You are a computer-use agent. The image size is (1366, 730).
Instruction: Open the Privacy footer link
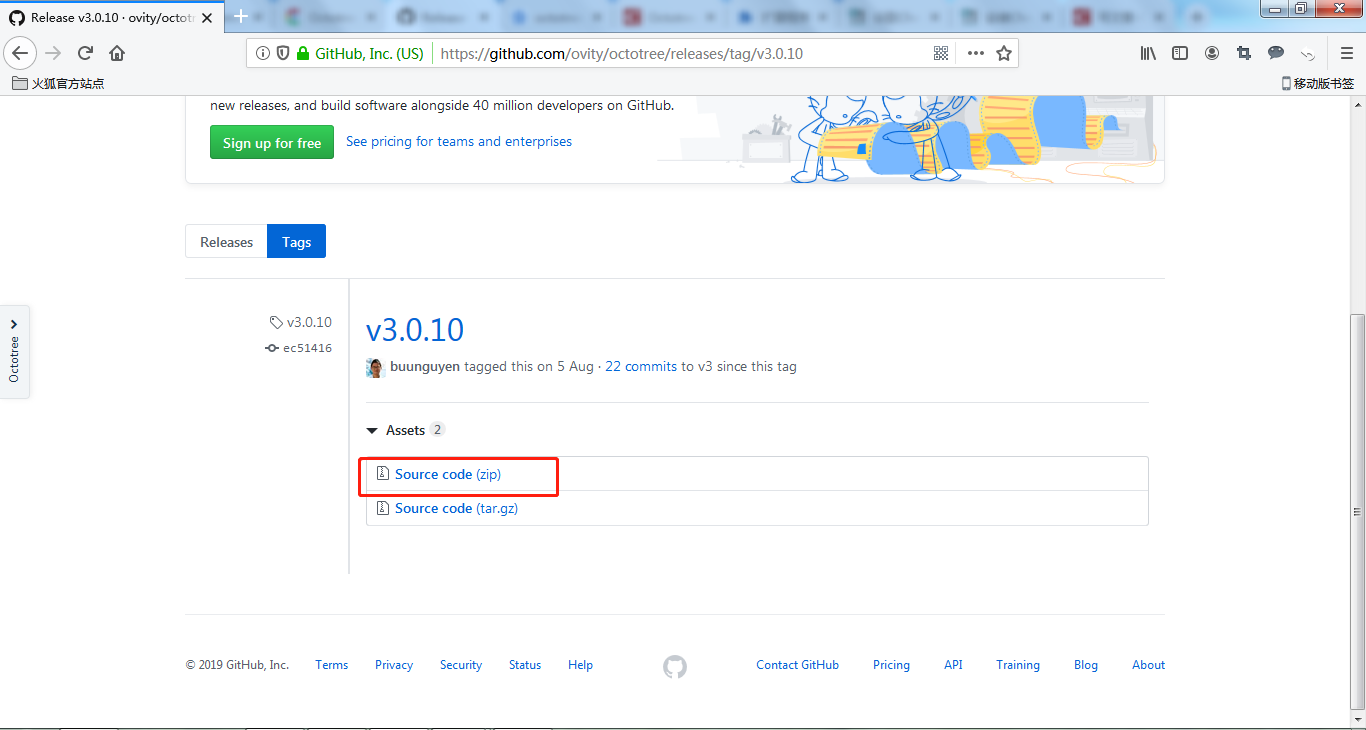coord(394,665)
